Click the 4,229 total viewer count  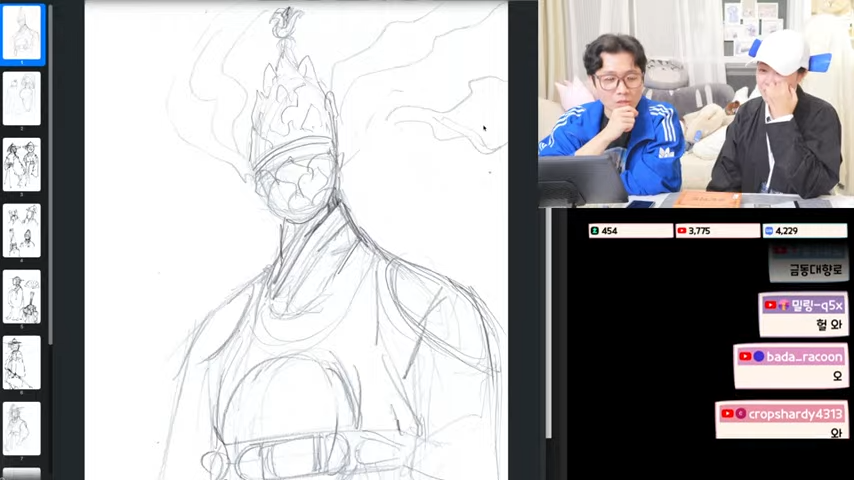[786, 231]
